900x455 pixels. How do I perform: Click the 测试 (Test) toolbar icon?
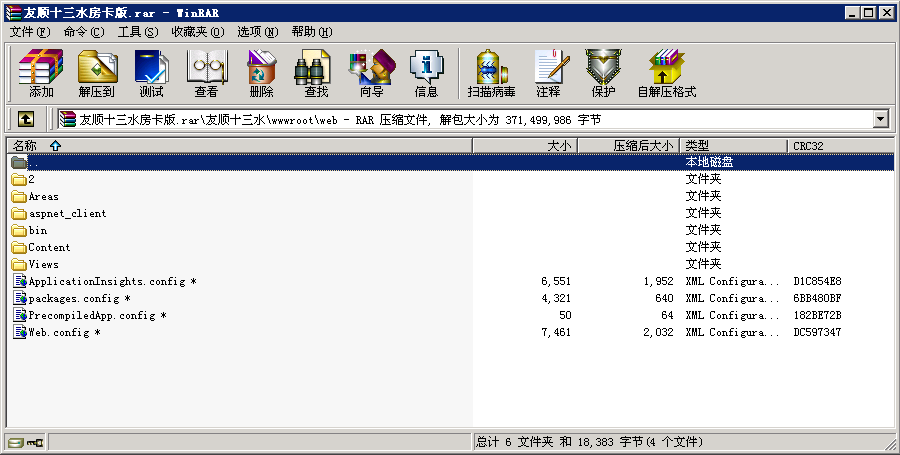(151, 72)
